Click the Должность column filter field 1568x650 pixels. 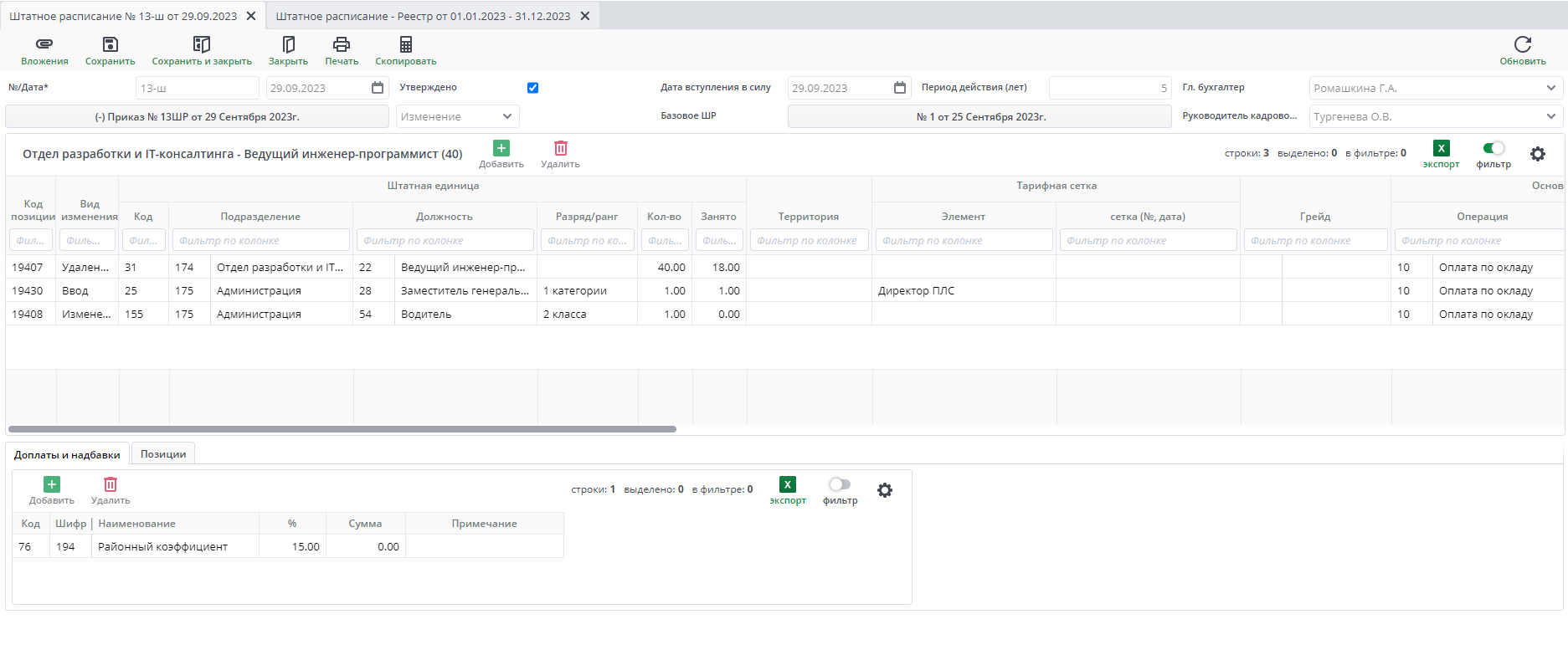click(x=445, y=240)
